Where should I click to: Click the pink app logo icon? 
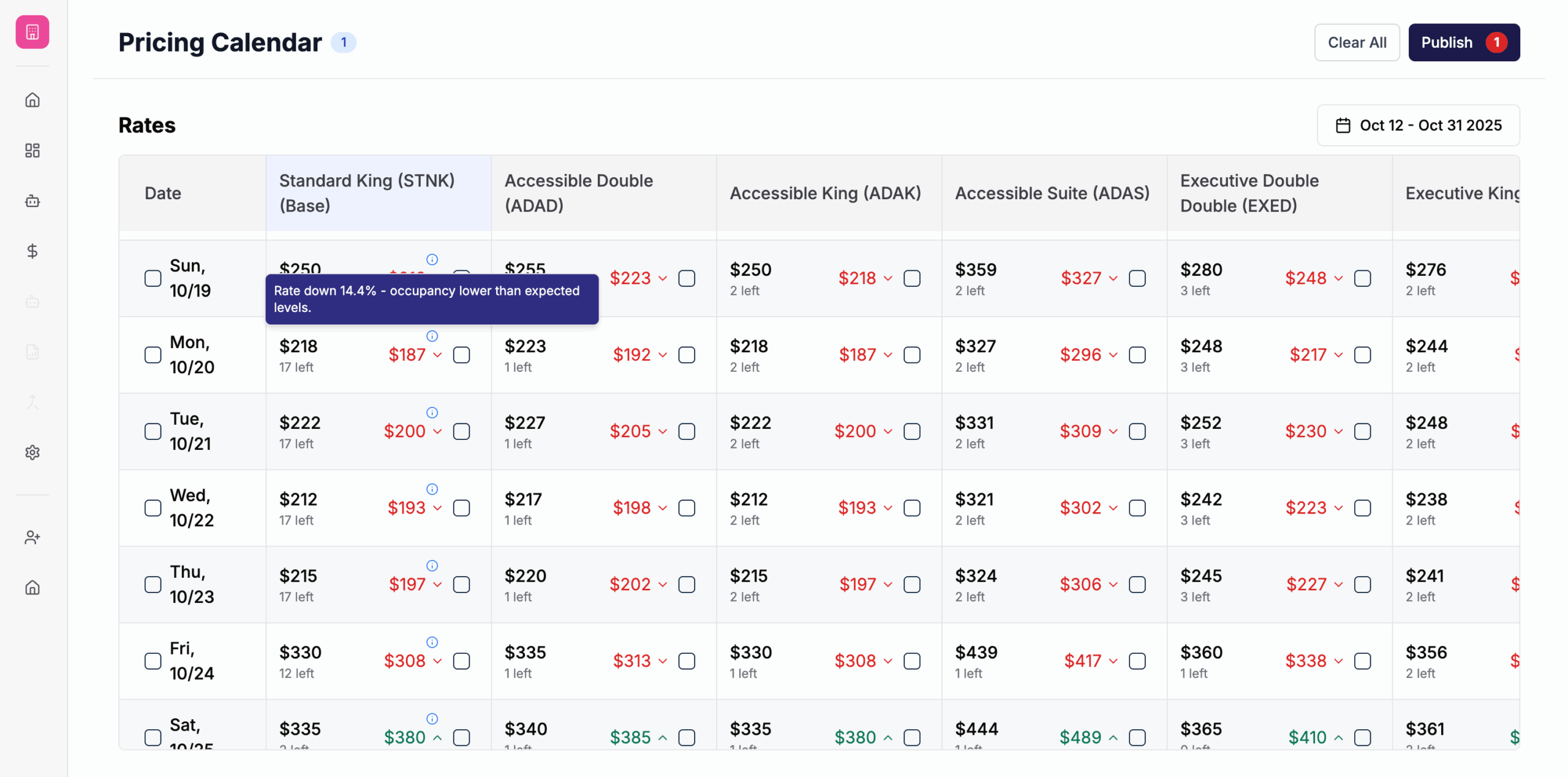[x=32, y=32]
